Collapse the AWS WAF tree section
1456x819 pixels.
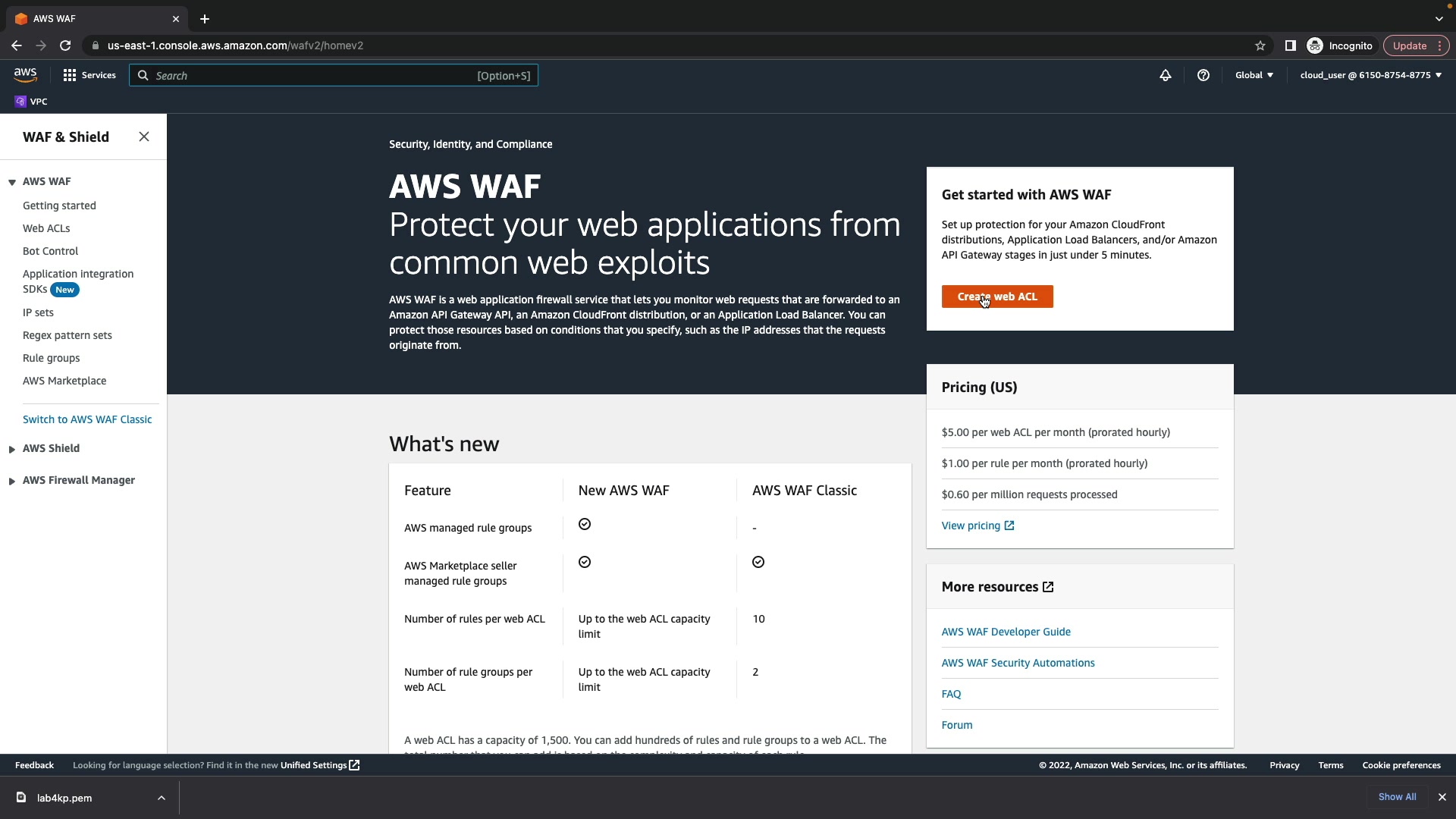12,182
